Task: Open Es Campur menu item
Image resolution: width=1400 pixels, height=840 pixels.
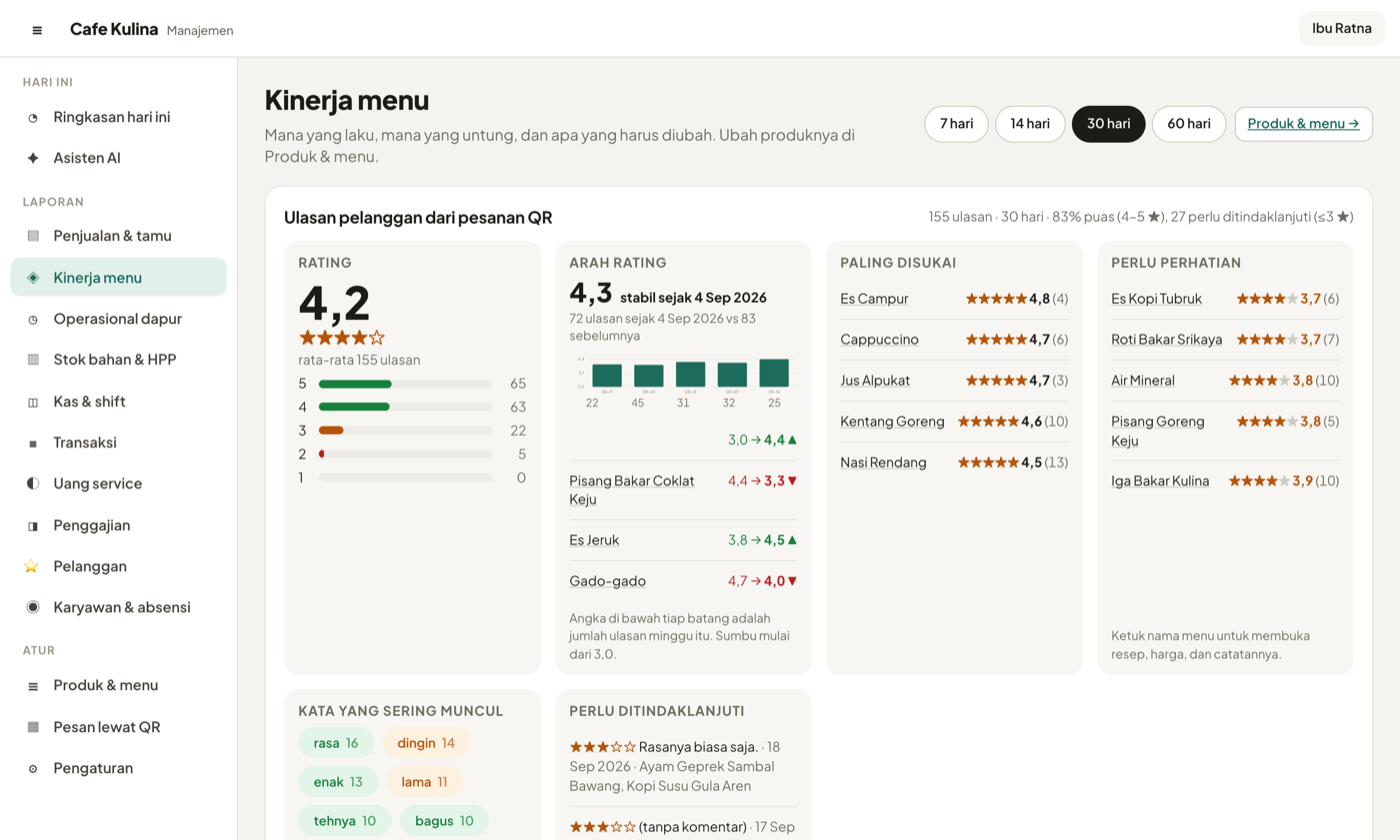Action: tap(874, 299)
